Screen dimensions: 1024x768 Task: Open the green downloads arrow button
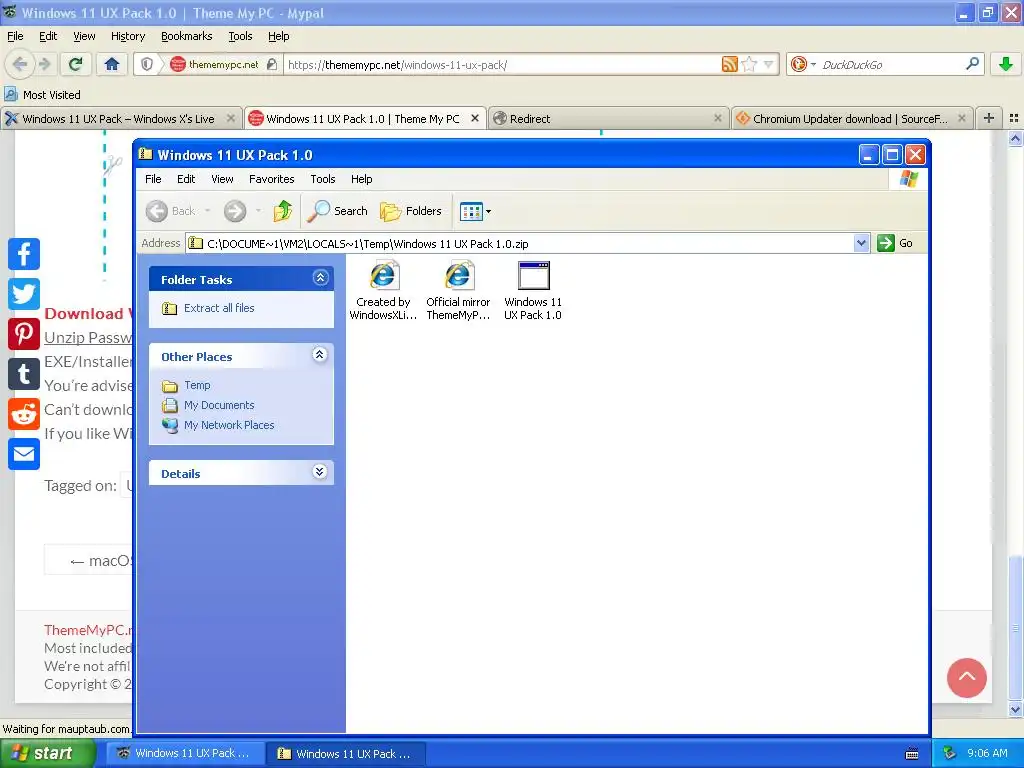(x=1006, y=64)
